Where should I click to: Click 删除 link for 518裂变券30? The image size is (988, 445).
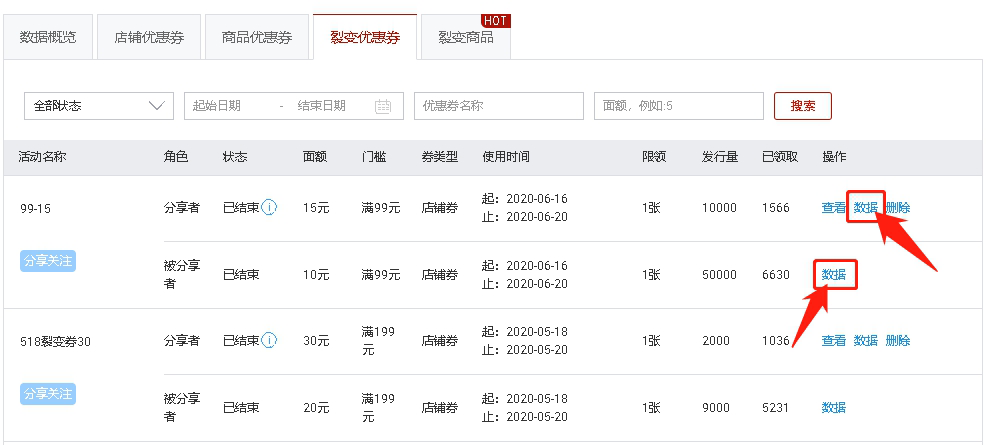[897, 341]
